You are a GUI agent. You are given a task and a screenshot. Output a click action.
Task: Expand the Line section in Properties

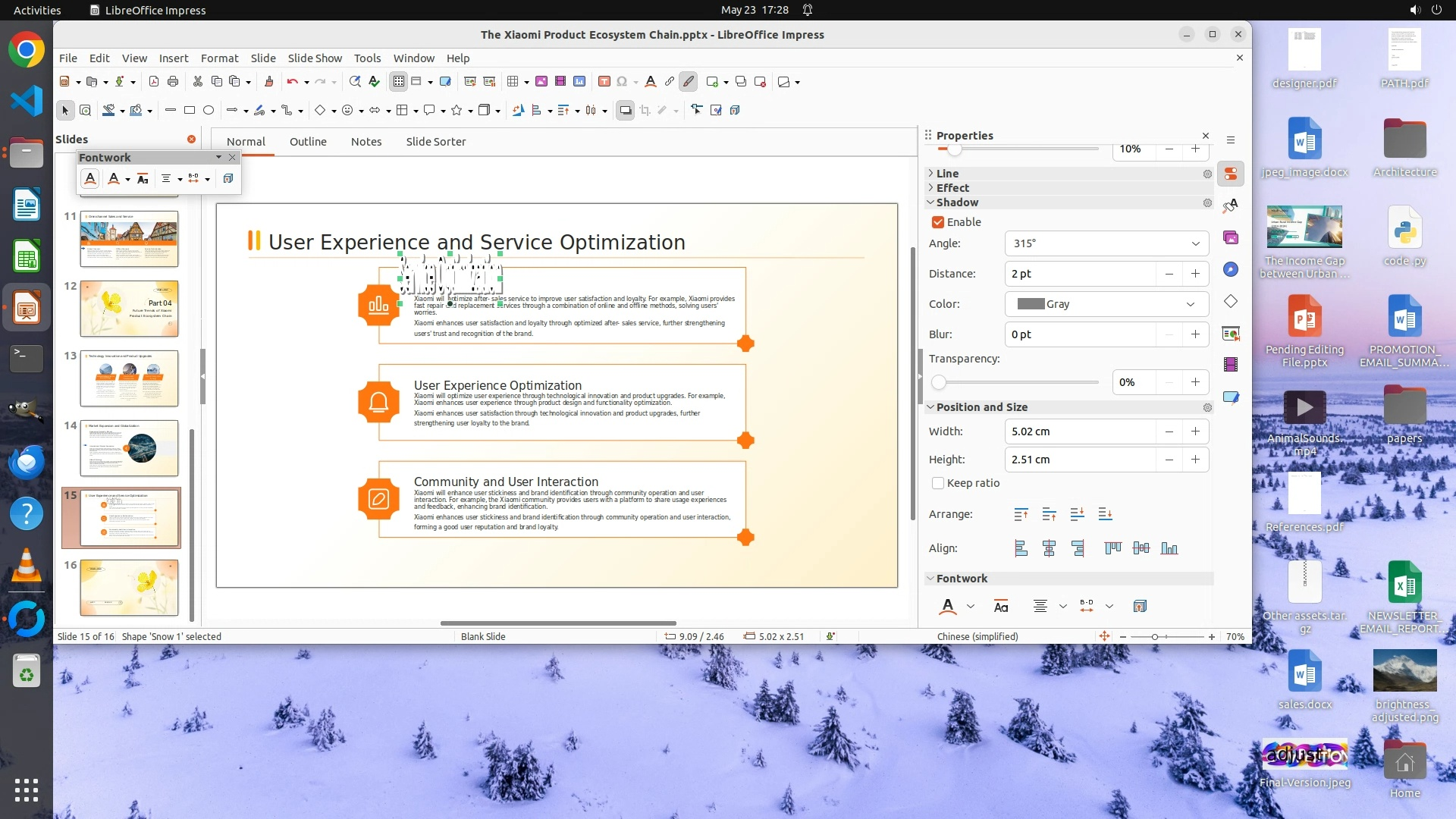click(947, 174)
